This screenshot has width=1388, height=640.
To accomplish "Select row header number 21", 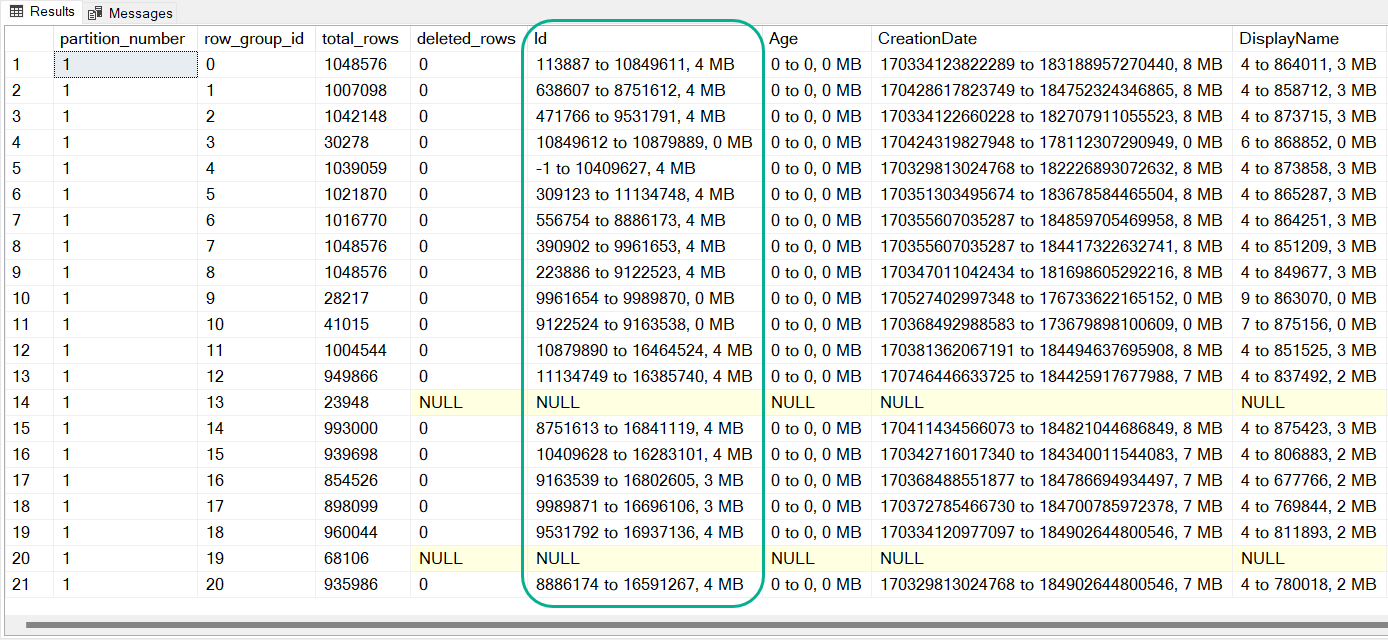I will click(x=28, y=585).
